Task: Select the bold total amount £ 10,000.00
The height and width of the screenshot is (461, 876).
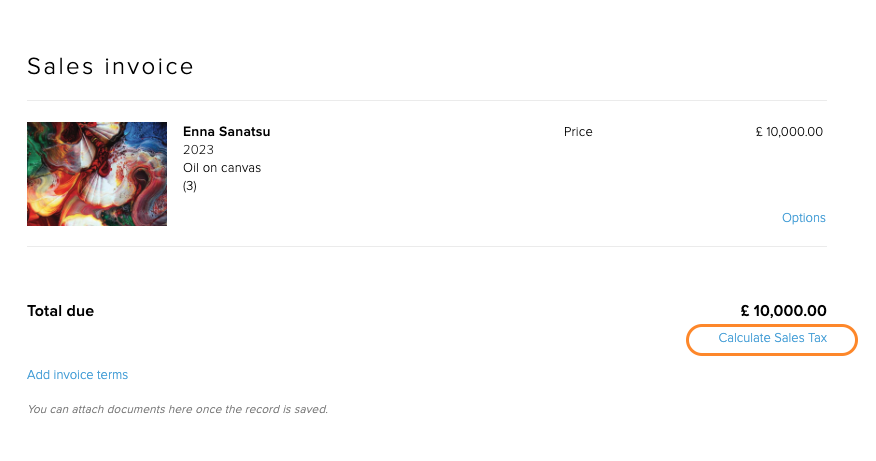Action: [783, 311]
